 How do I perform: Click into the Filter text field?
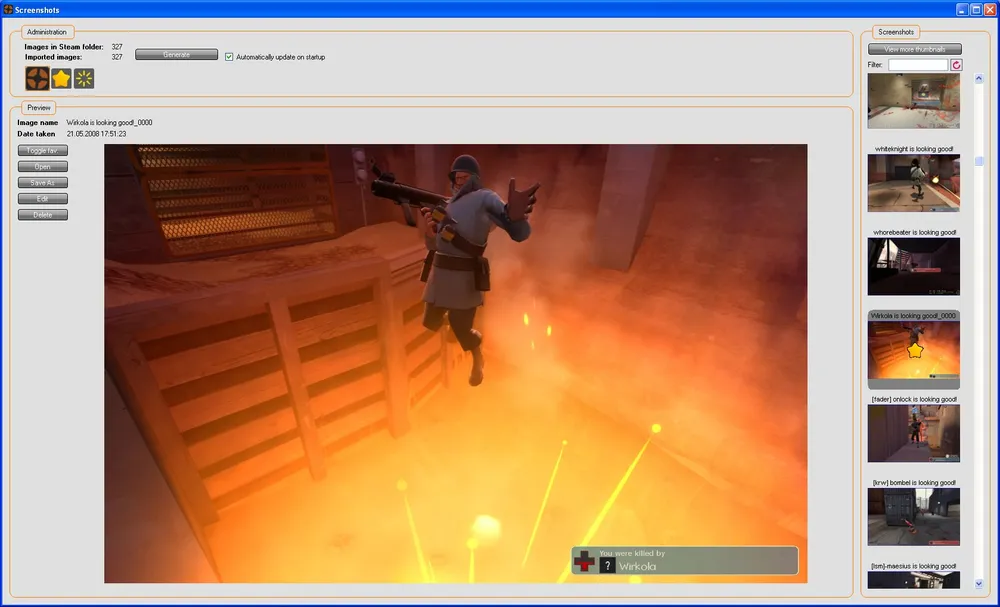click(918, 65)
